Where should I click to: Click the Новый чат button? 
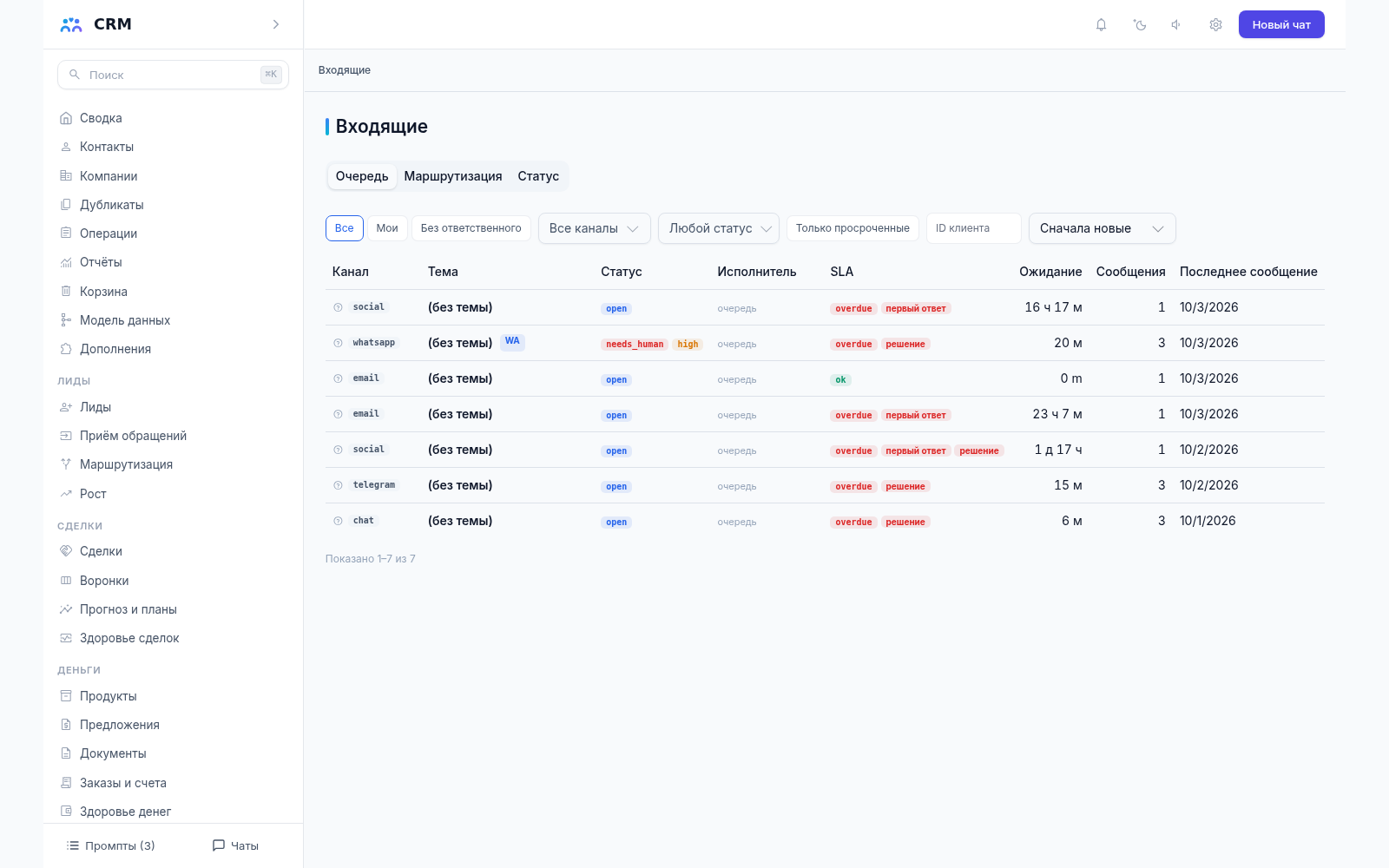pyautogui.click(x=1281, y=24)
